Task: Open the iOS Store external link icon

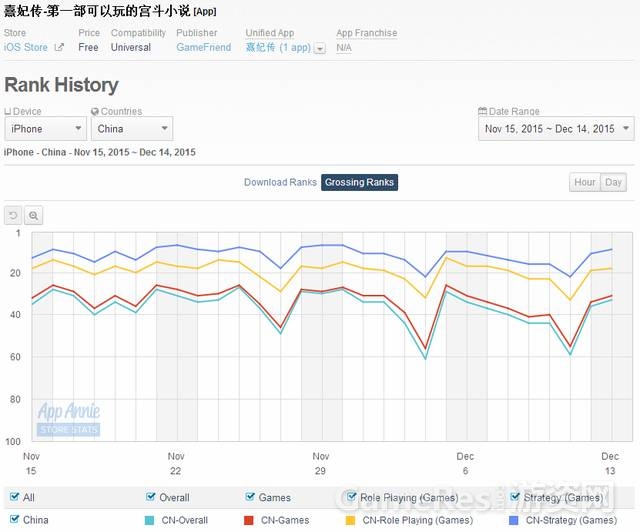Action: click(59, 47)
